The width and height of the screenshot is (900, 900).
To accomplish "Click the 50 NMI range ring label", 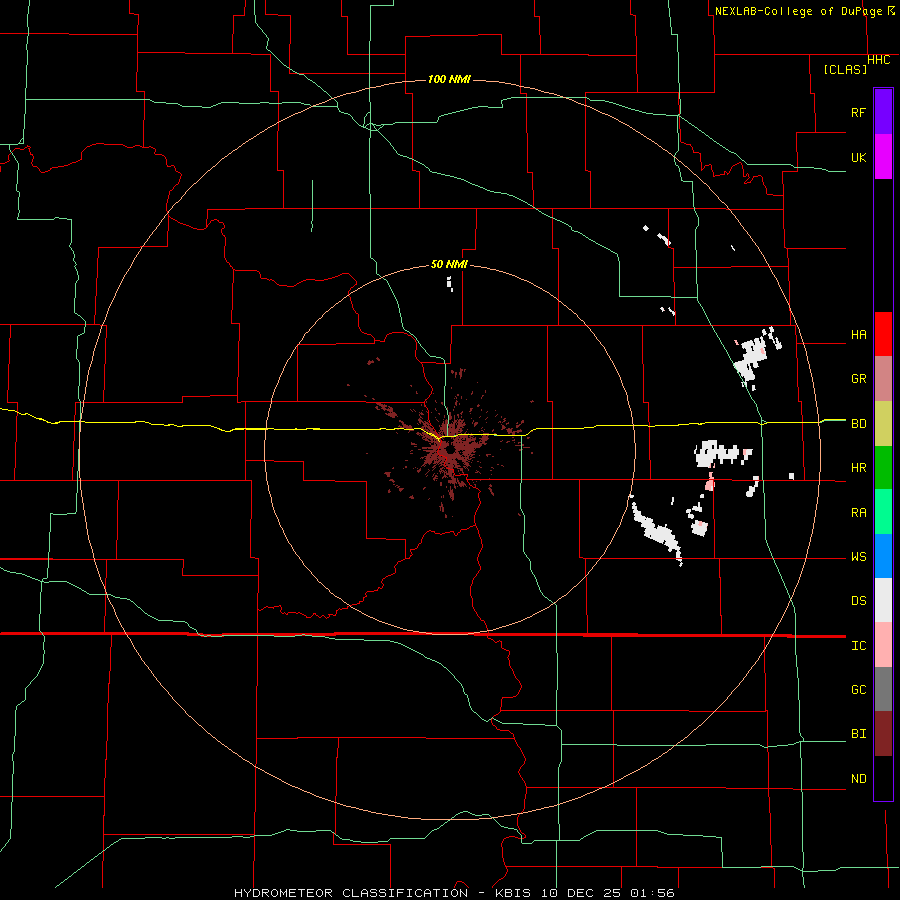I will tap(449, 264).
